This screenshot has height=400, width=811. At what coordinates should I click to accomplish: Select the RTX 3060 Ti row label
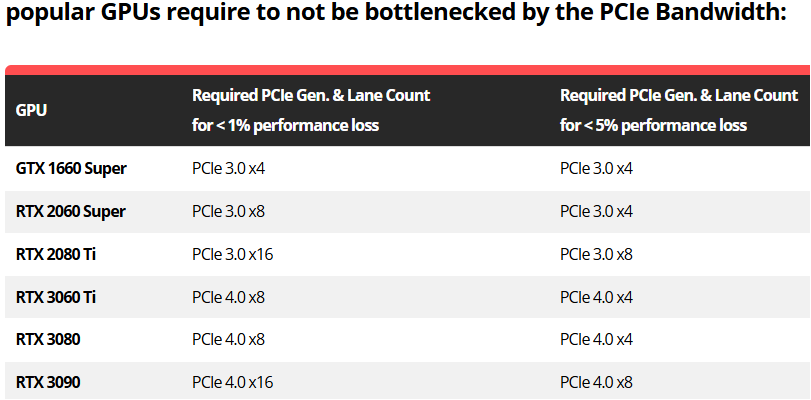[x=56, y=297]
